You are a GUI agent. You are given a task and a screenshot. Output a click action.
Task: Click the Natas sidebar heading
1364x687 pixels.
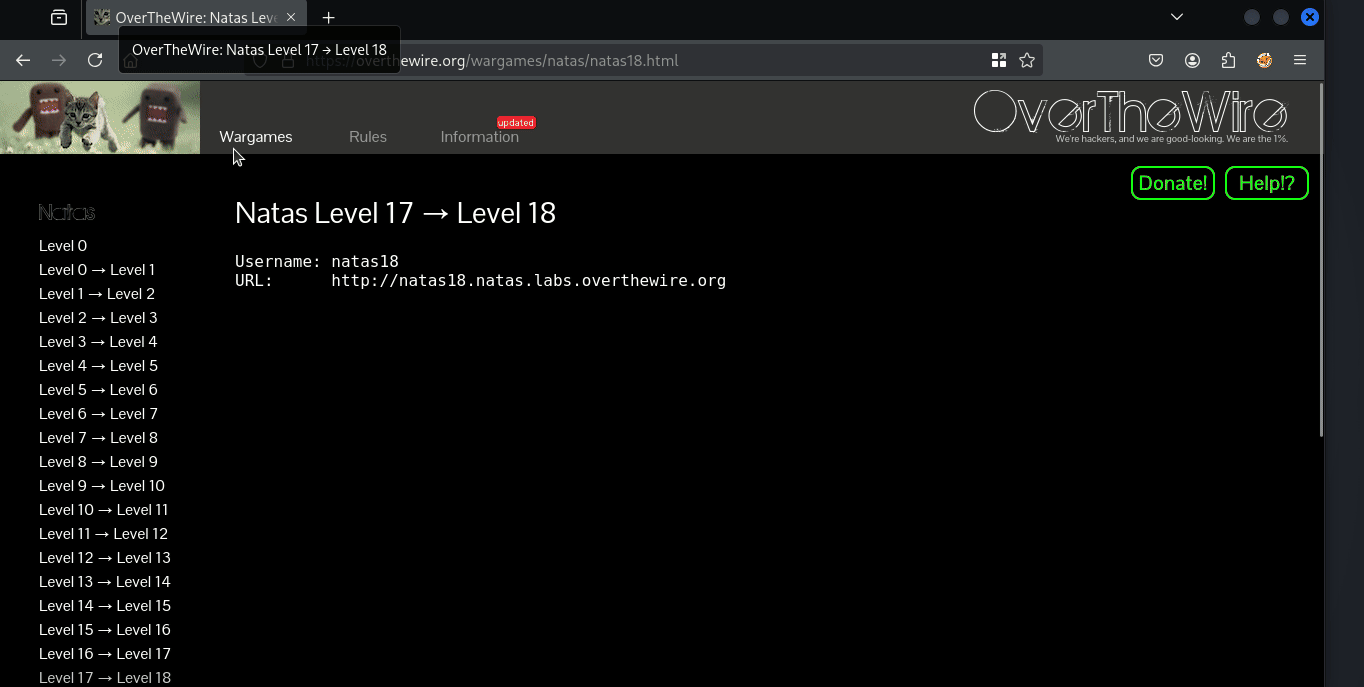click(67, 212)
